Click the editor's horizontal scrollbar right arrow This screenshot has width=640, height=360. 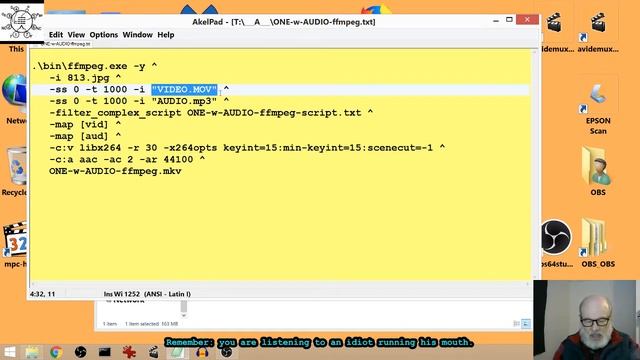coord(527,284)
